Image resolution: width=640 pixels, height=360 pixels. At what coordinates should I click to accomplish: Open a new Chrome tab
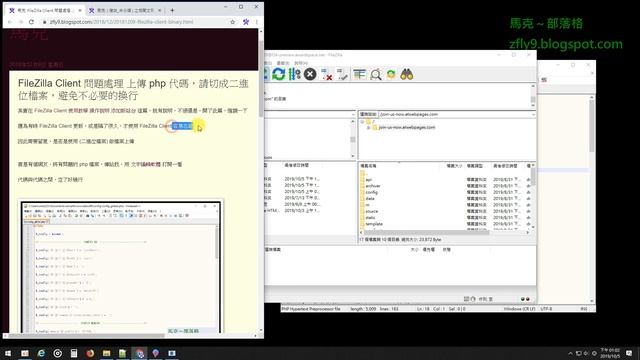click(172, 10)
